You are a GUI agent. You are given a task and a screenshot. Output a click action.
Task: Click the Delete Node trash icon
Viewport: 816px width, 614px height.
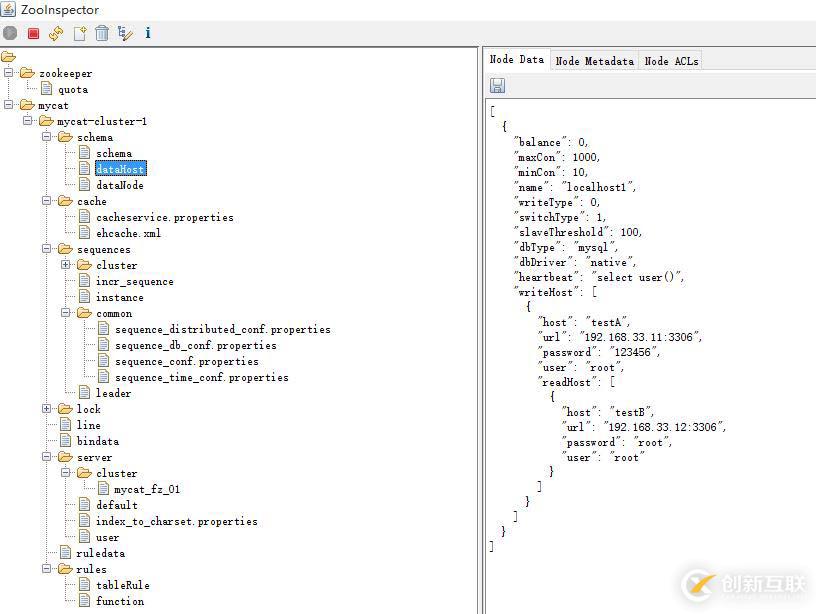(x=102, y=34)
